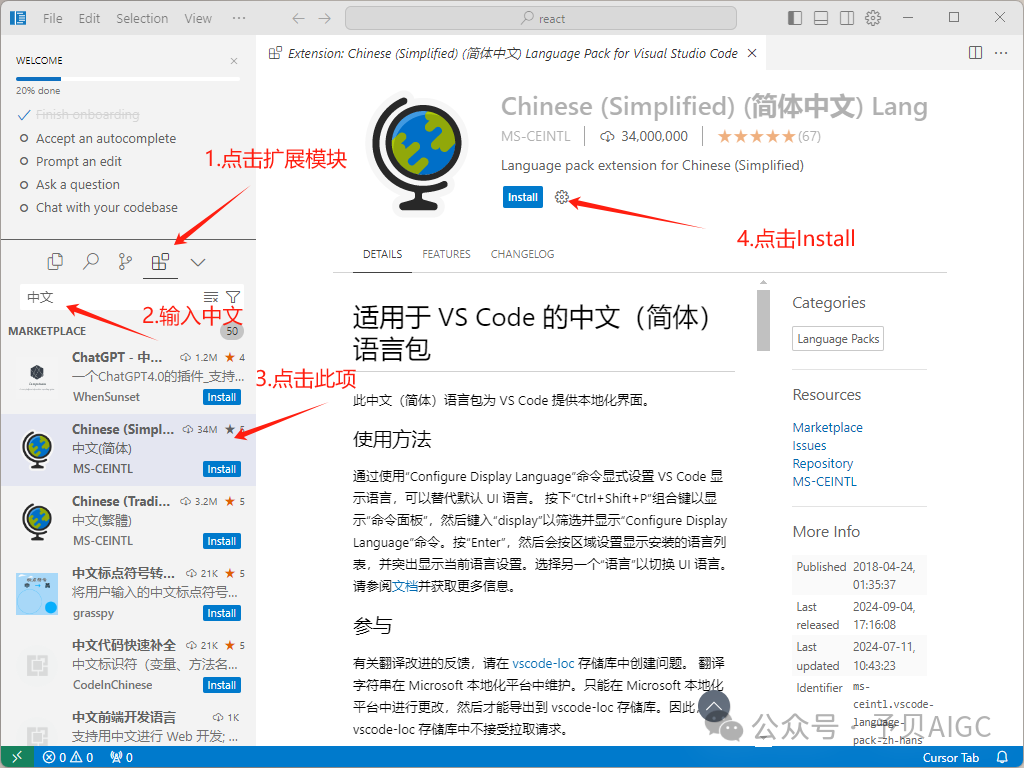Screen dimensions: 1024x768
Task: Install the Chinese Simplified pack from details page
Action: 522,197
